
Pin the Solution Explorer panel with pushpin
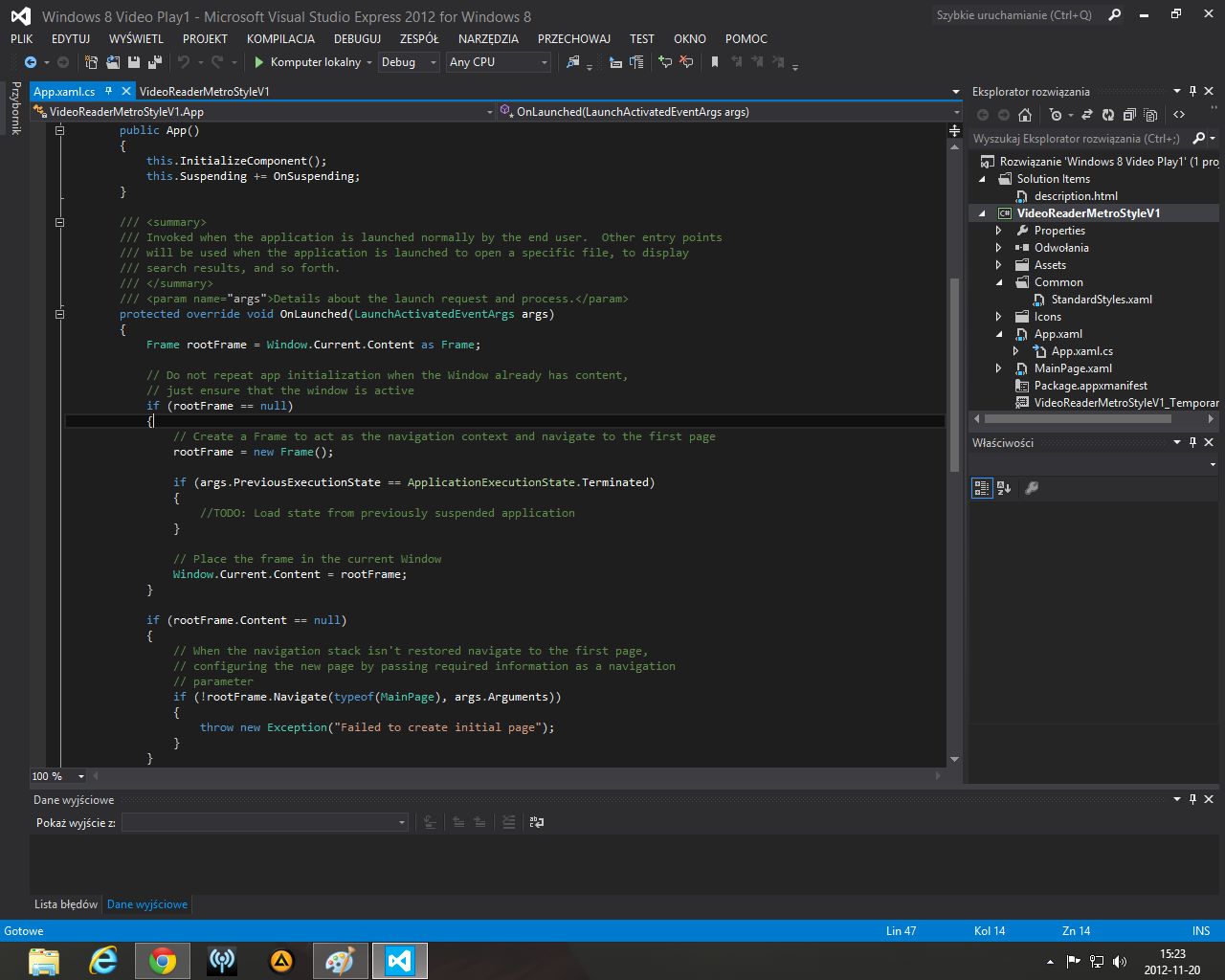click(1192, 91)
